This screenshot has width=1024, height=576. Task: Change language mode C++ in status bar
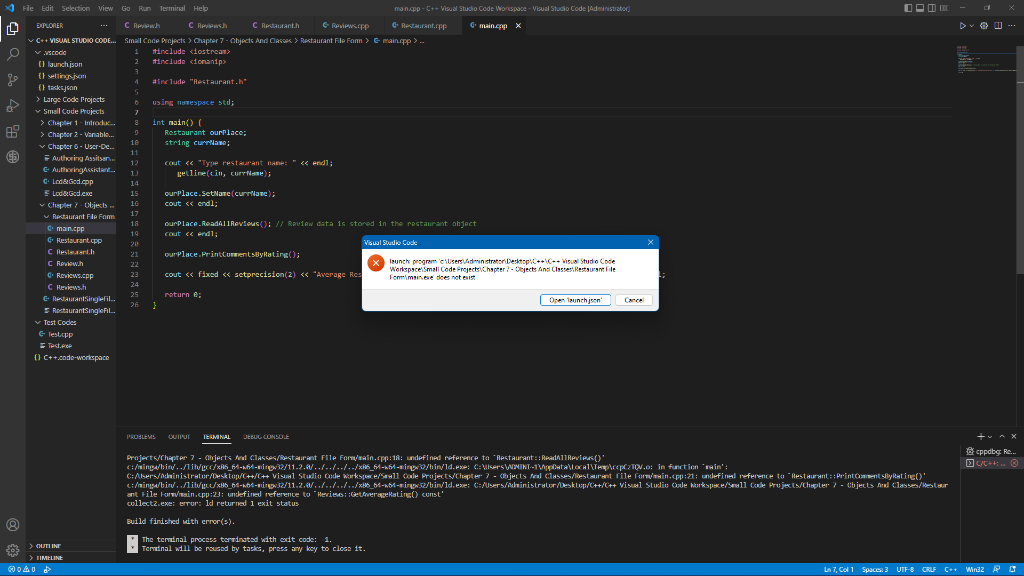950,569
